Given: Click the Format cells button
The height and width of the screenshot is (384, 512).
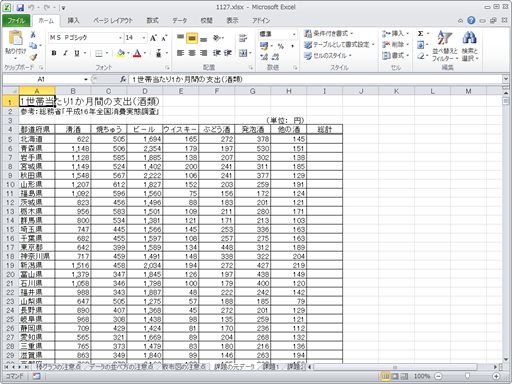Looking at the screenshot, I should (x=396, y=56).
